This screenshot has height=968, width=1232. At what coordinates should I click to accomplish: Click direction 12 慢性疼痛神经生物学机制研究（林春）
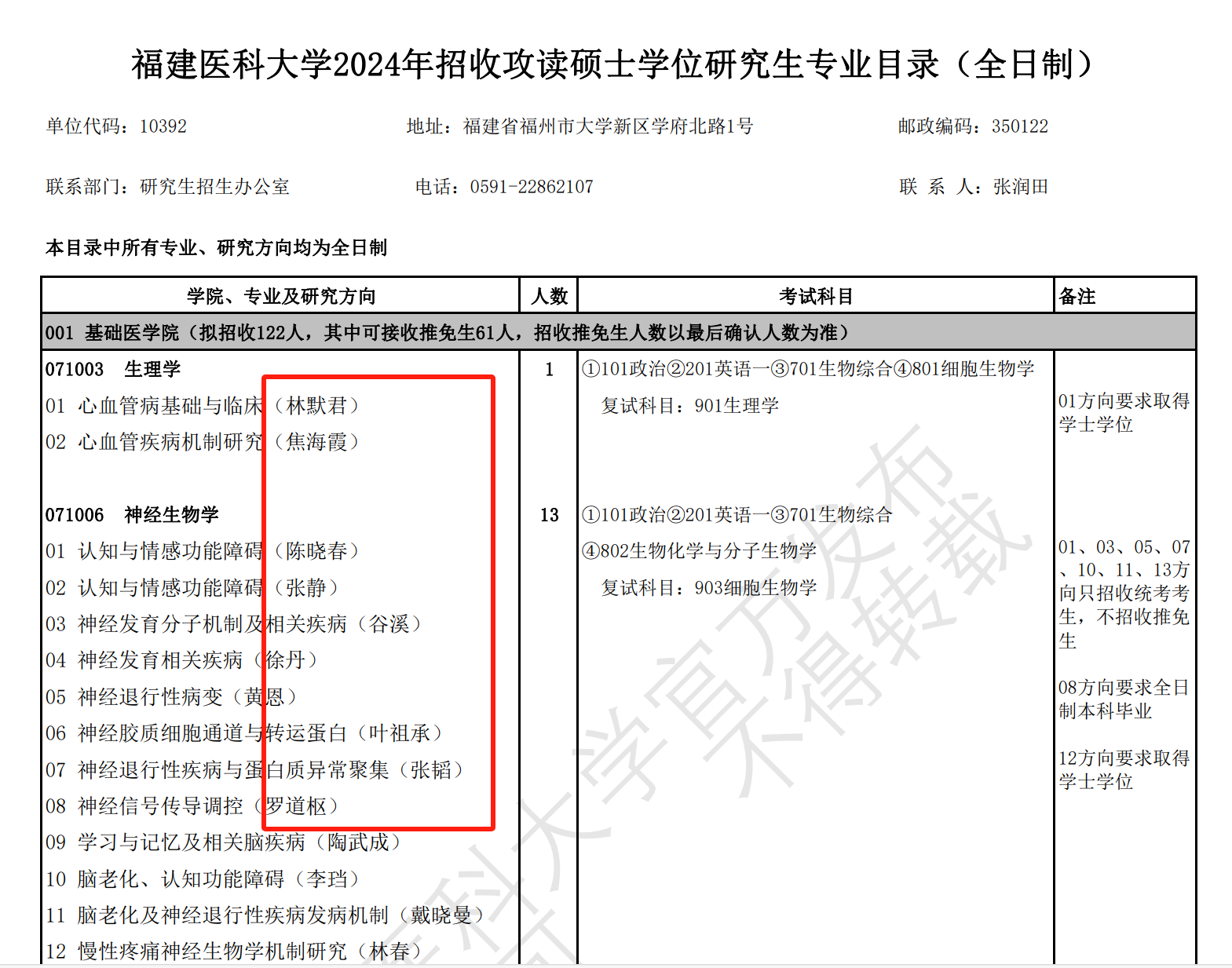click(234, 952)
